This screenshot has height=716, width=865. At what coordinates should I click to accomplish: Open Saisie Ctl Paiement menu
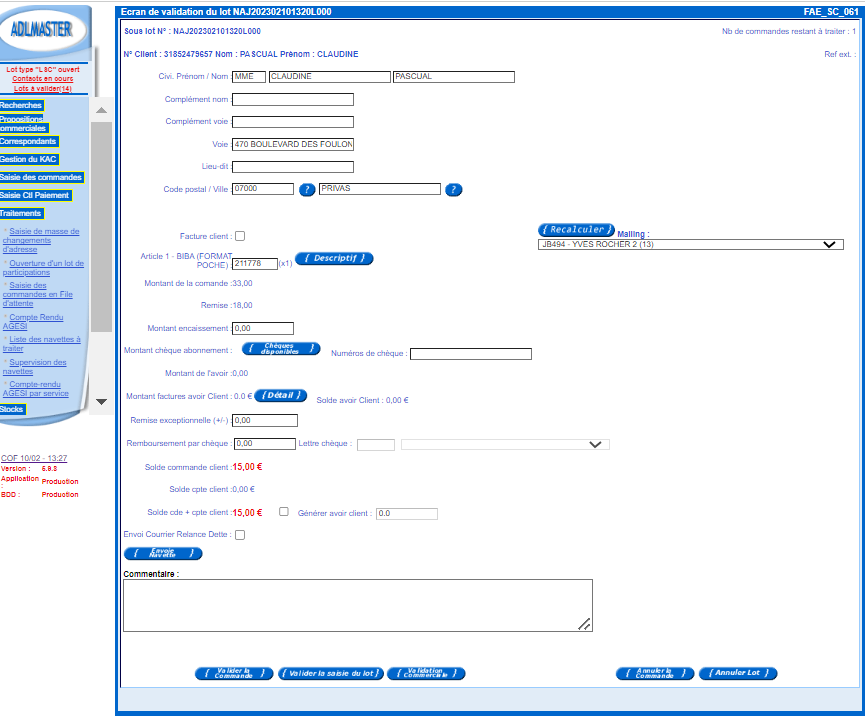pyautogui.click(x=35, y=195)
